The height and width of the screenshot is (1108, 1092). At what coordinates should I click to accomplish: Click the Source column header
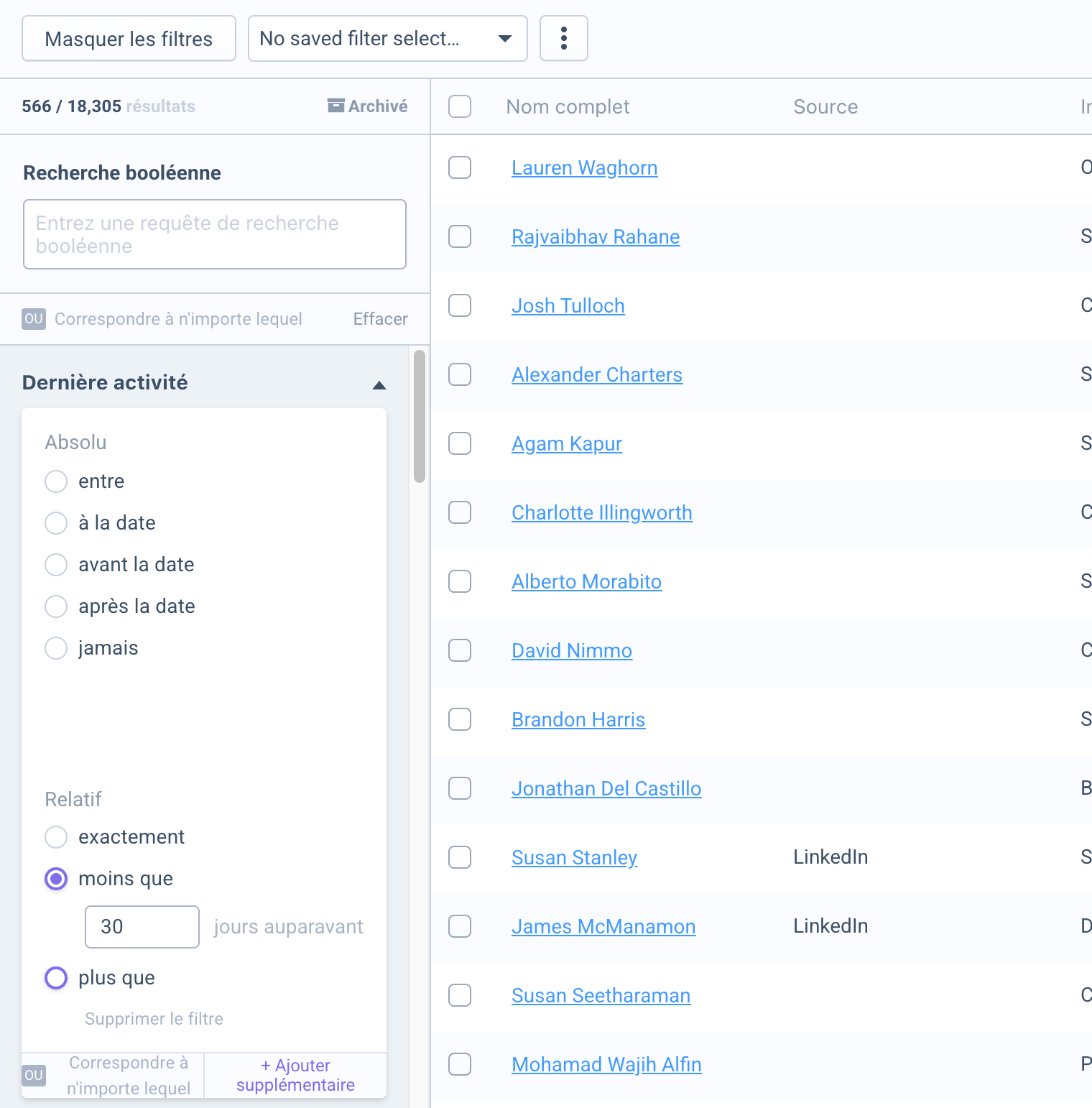[825, 107]
